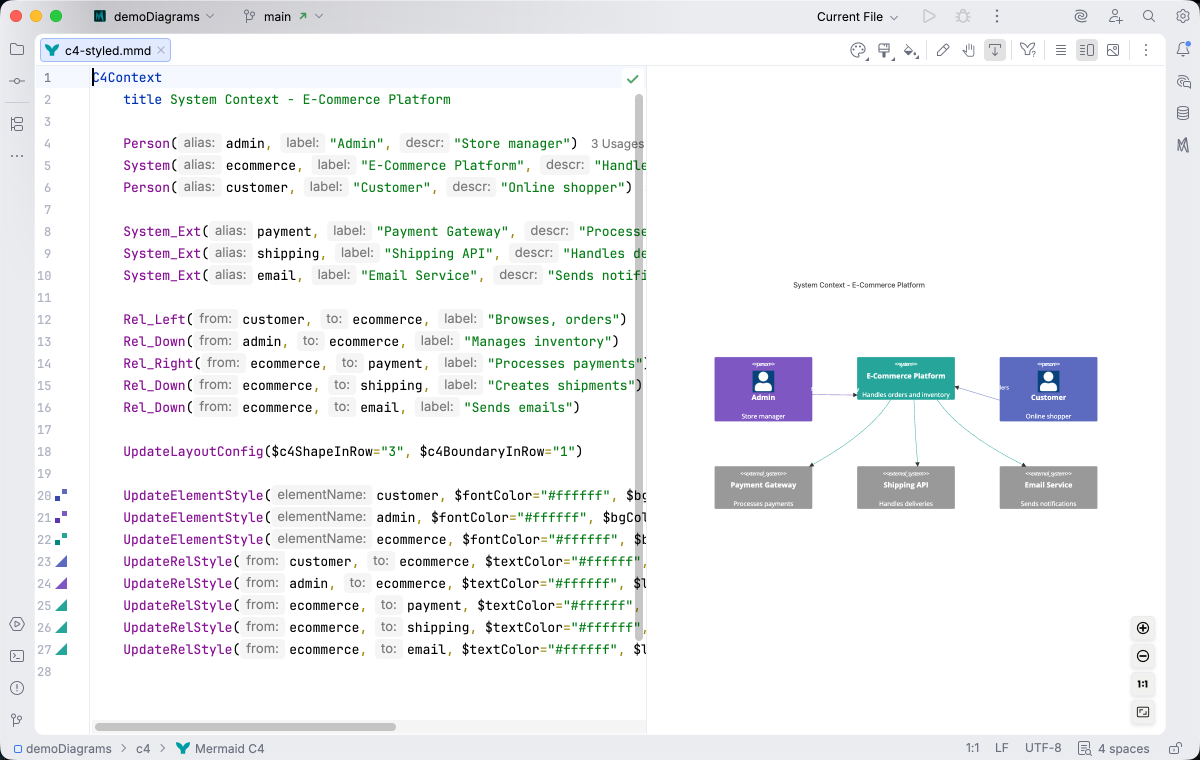Open the Services tool window

(17, 624)
